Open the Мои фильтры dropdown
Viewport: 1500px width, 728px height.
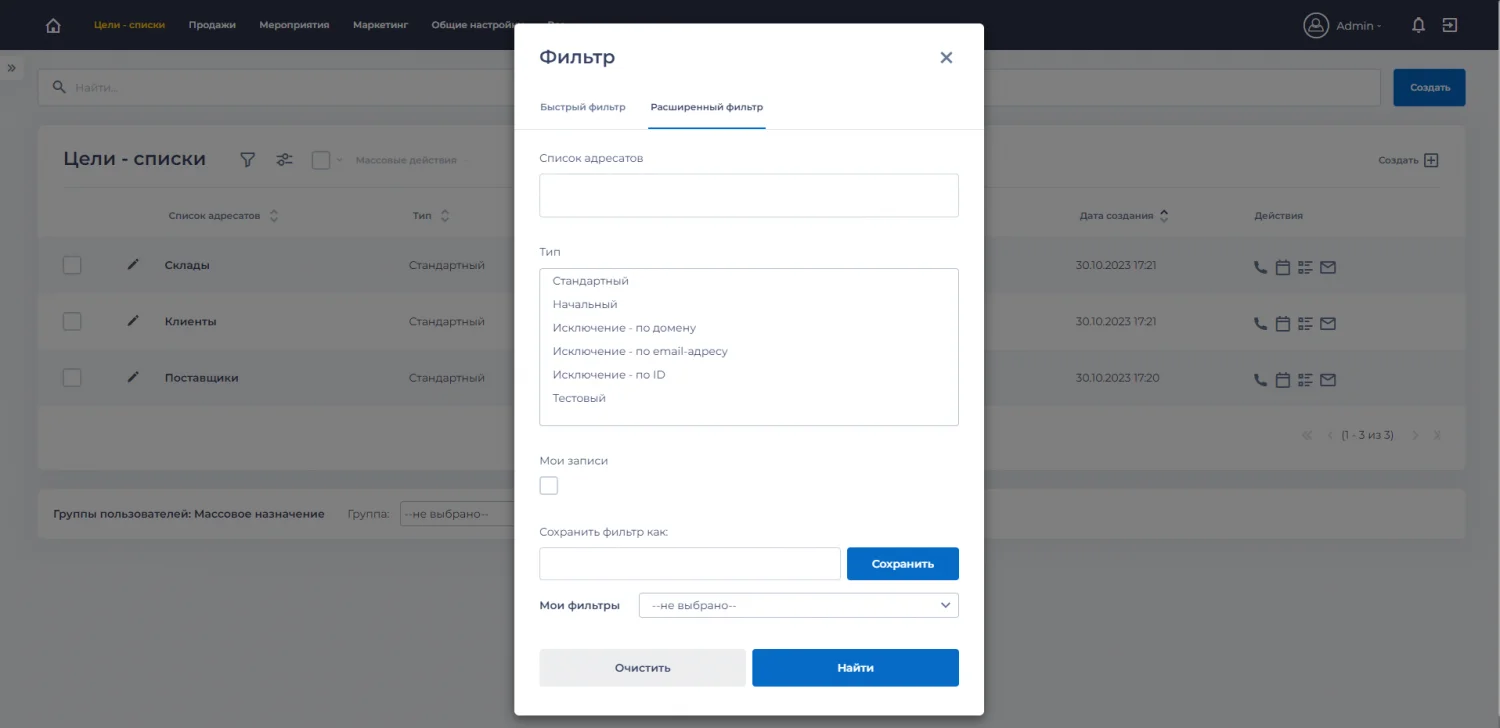[798, 606]
